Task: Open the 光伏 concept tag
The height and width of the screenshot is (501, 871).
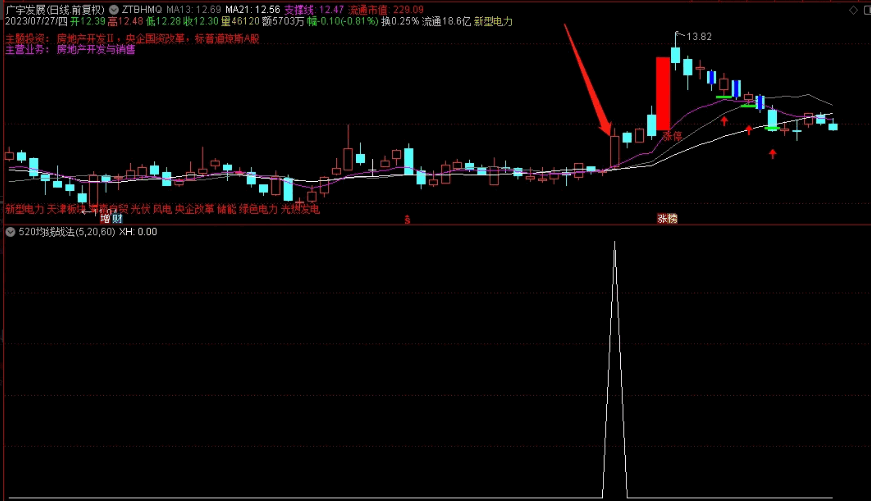Action: click(141, 209)
